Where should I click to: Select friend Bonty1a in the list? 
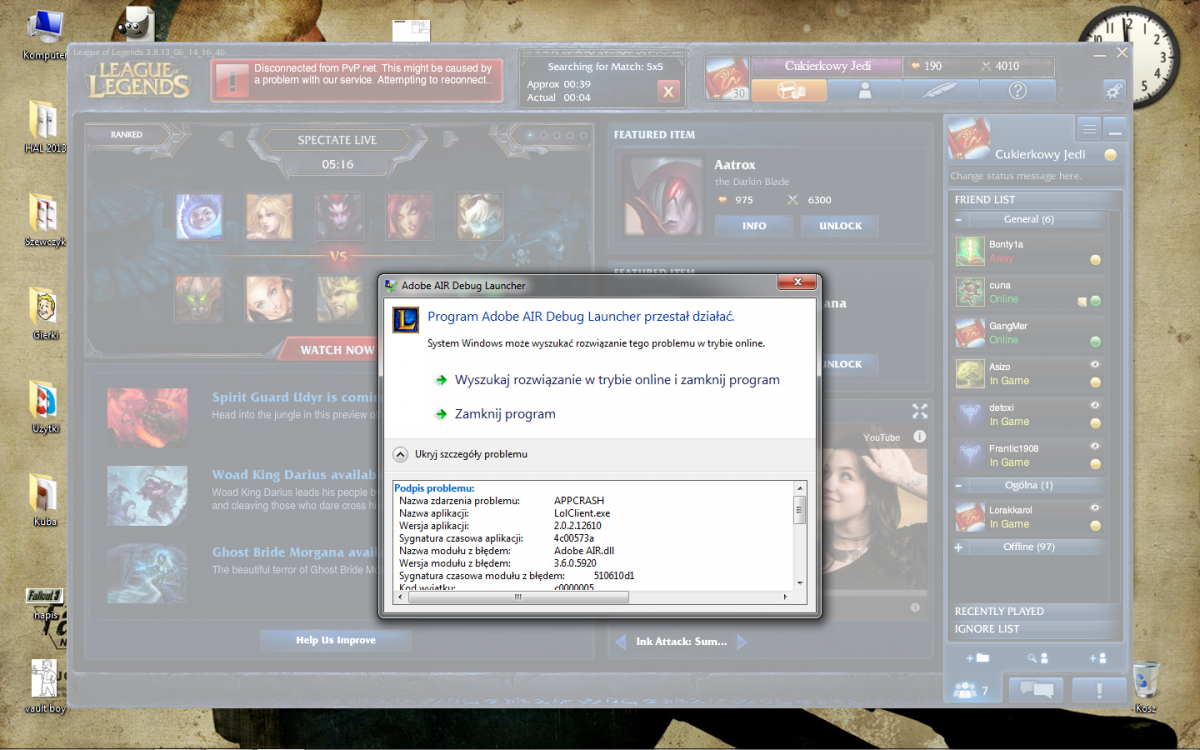coord(1029,251)
